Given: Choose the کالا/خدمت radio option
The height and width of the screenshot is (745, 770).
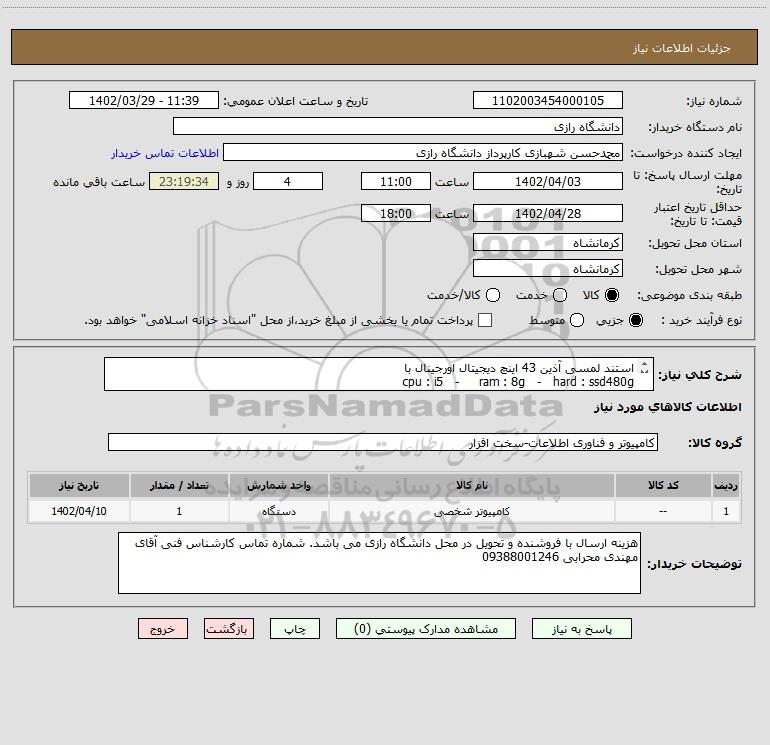Looking at the screenshot, I should (x=493, y=295).
